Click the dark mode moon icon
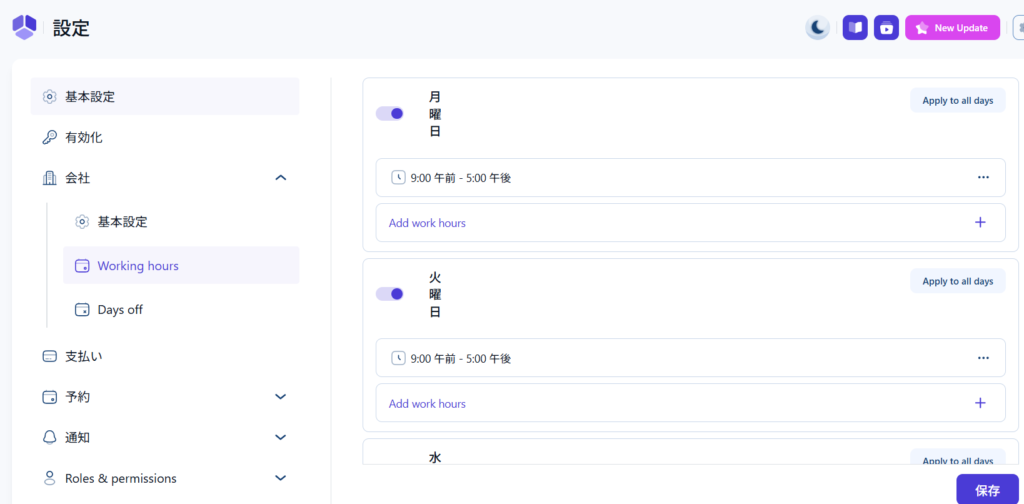Screen dimensions: 1024x504 (x=818, y=28)
